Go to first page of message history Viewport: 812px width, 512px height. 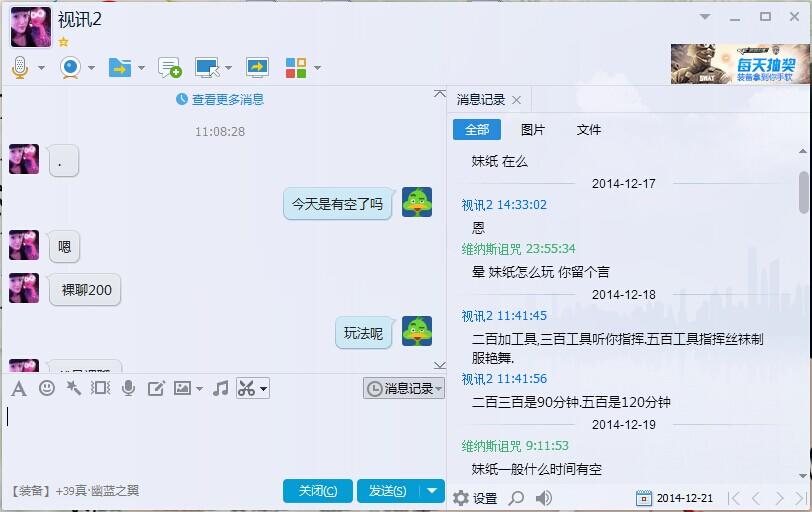point(733,498)
